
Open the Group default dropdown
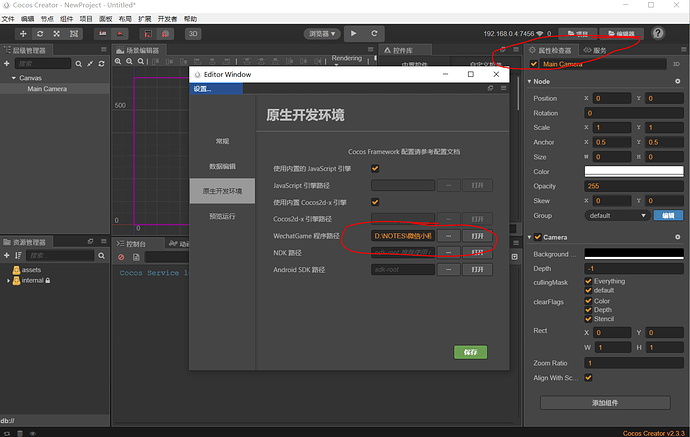click(617, 216)
